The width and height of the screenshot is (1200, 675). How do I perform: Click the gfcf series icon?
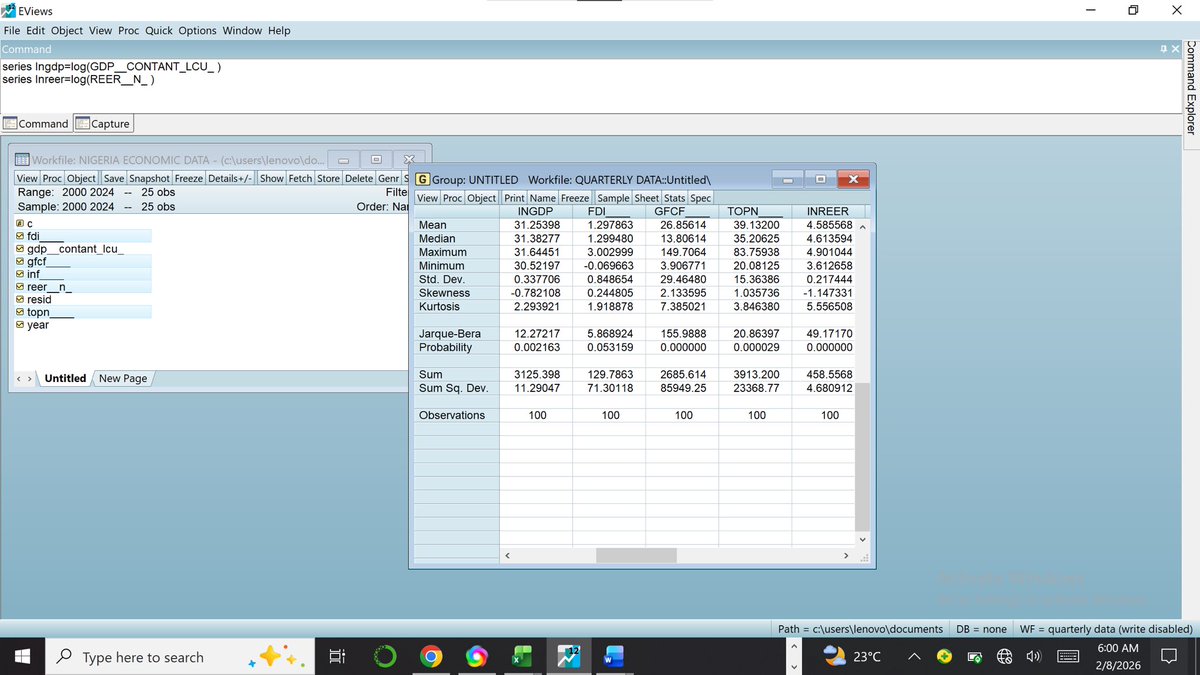point(21,261)
